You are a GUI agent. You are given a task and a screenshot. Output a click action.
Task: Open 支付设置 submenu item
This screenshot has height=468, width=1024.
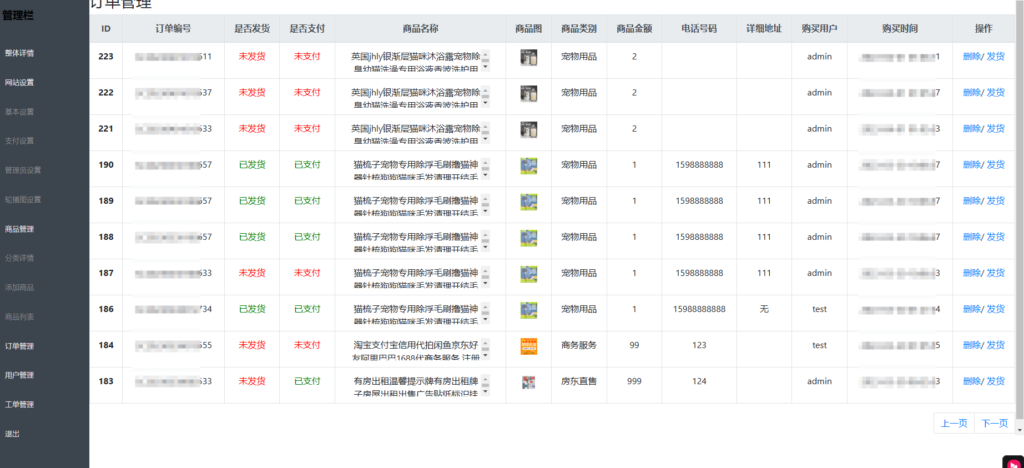pos(20,141)
